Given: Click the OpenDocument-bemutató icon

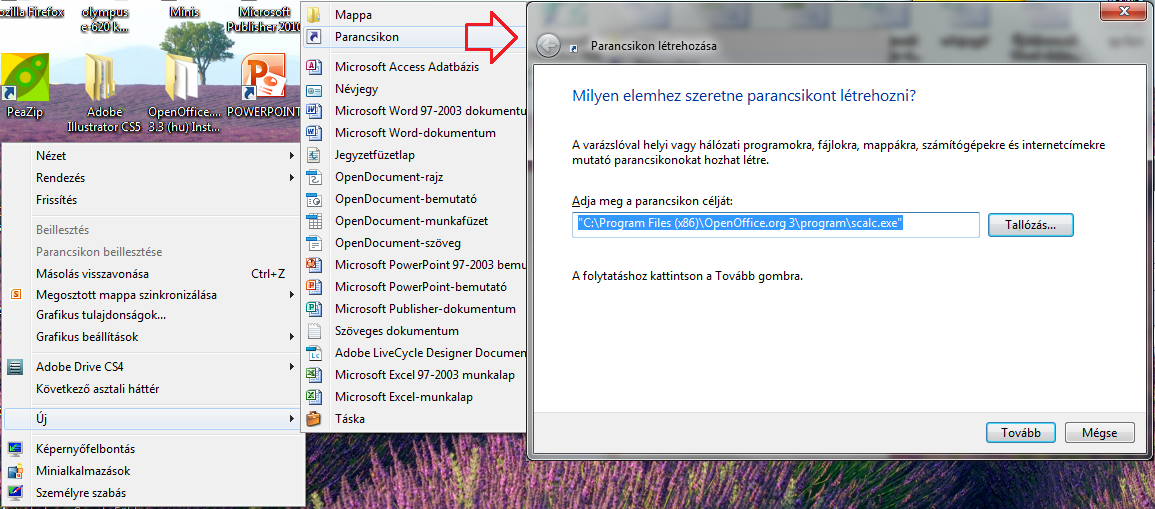Looking at the screenshot, I should [x=315, y=199].
